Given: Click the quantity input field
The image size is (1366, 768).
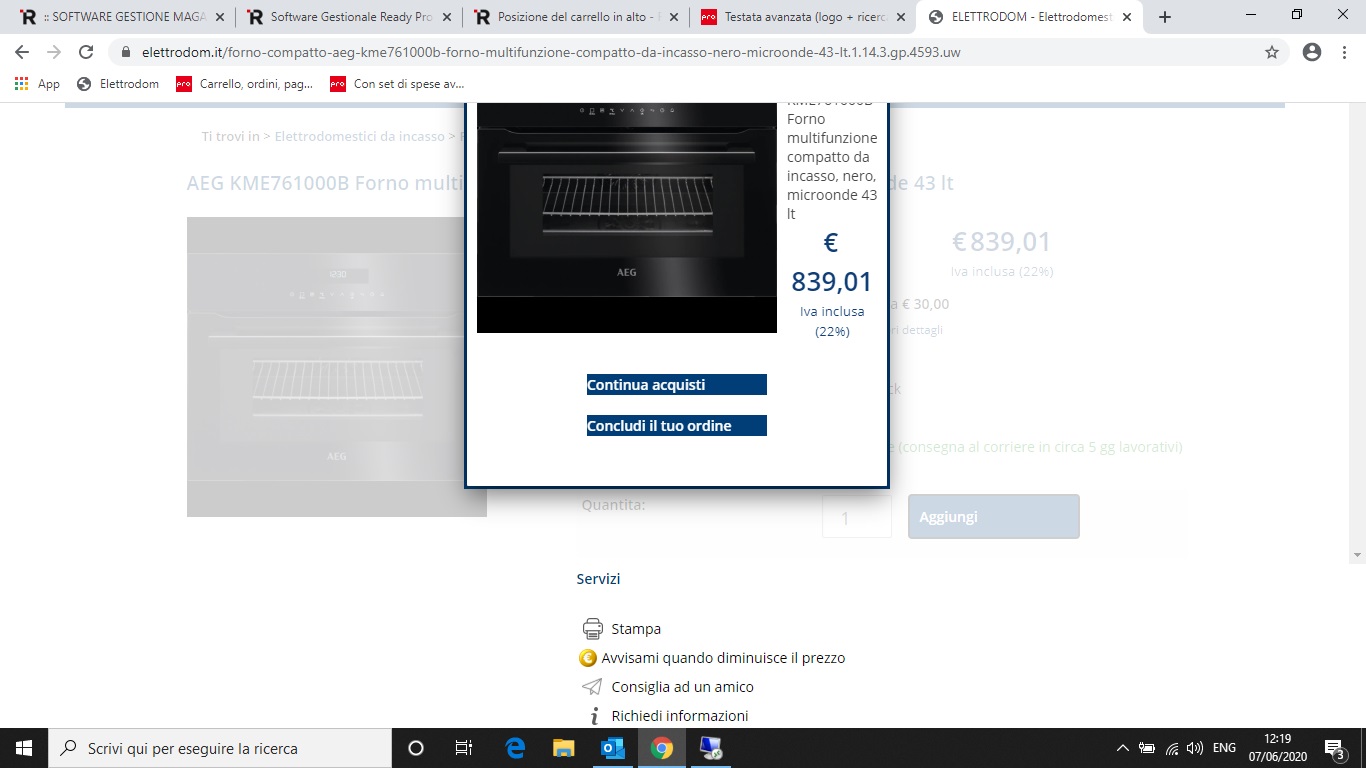Looking at the screenshot, I should point(857,517).
